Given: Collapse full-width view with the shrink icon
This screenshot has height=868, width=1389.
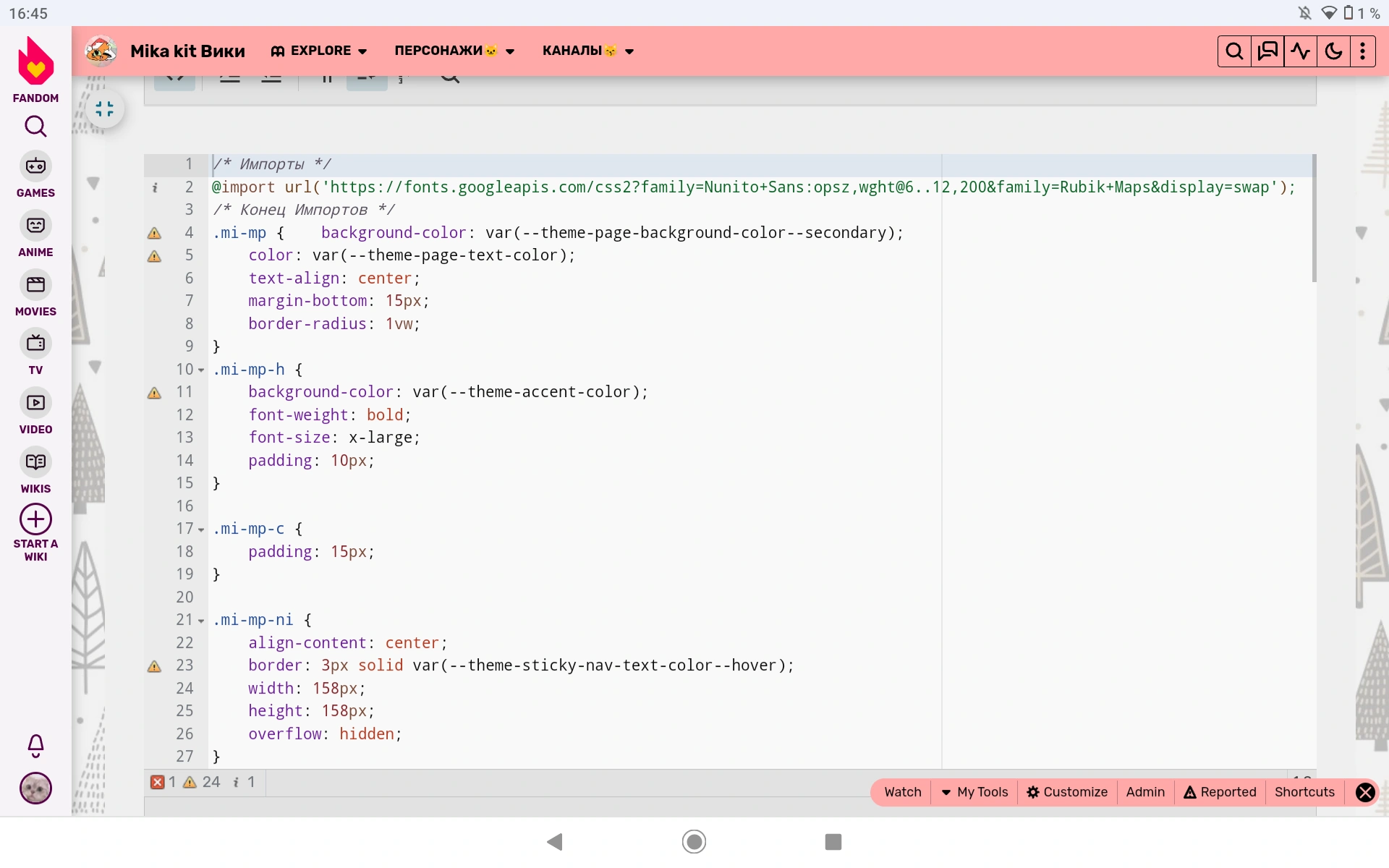Looking at the screenshot, I should [105, 109].
